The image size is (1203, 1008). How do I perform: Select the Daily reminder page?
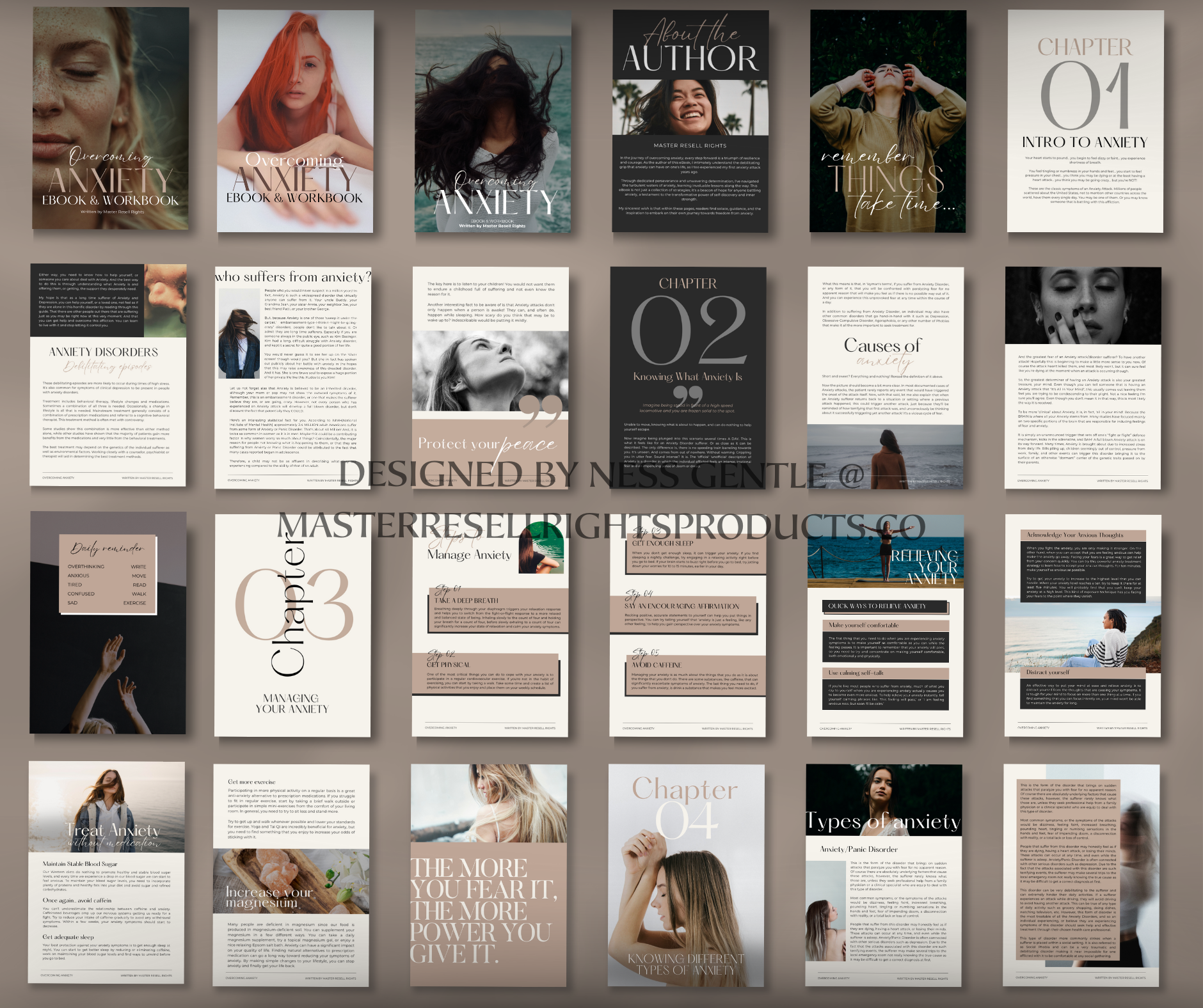tap(108, 622)
